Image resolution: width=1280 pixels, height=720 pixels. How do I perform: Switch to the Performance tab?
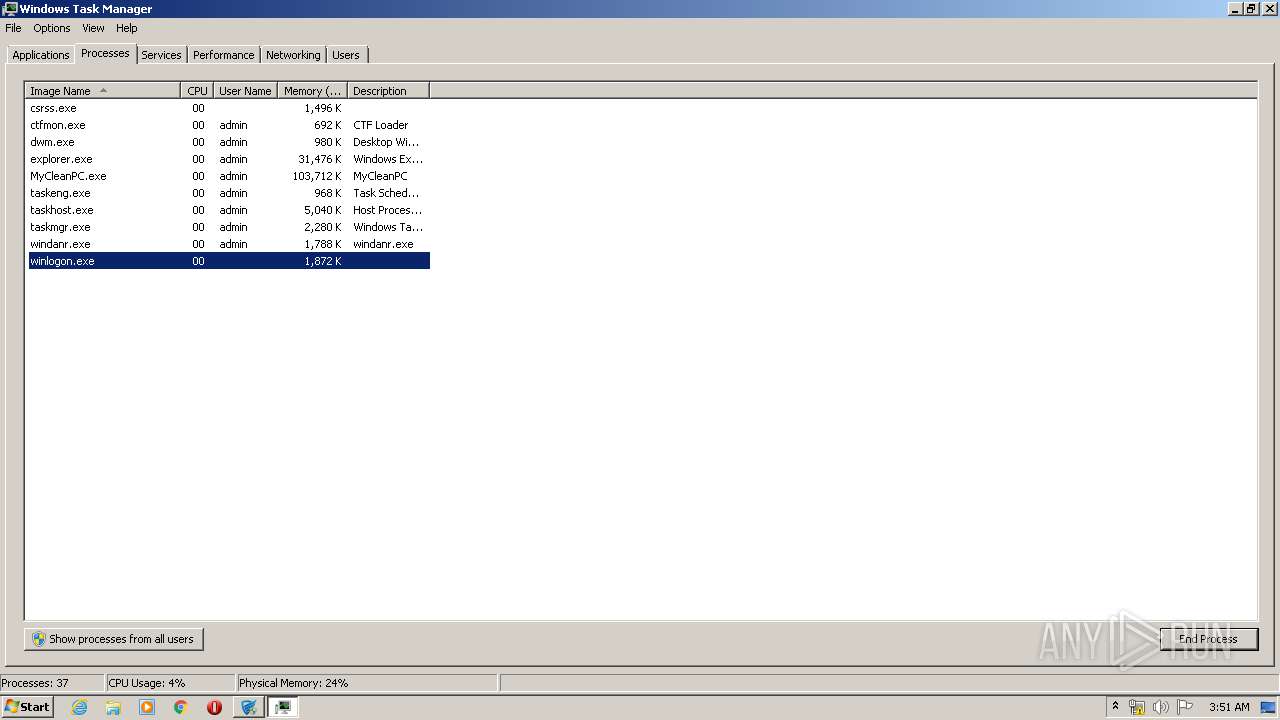(x=224, y=55)
